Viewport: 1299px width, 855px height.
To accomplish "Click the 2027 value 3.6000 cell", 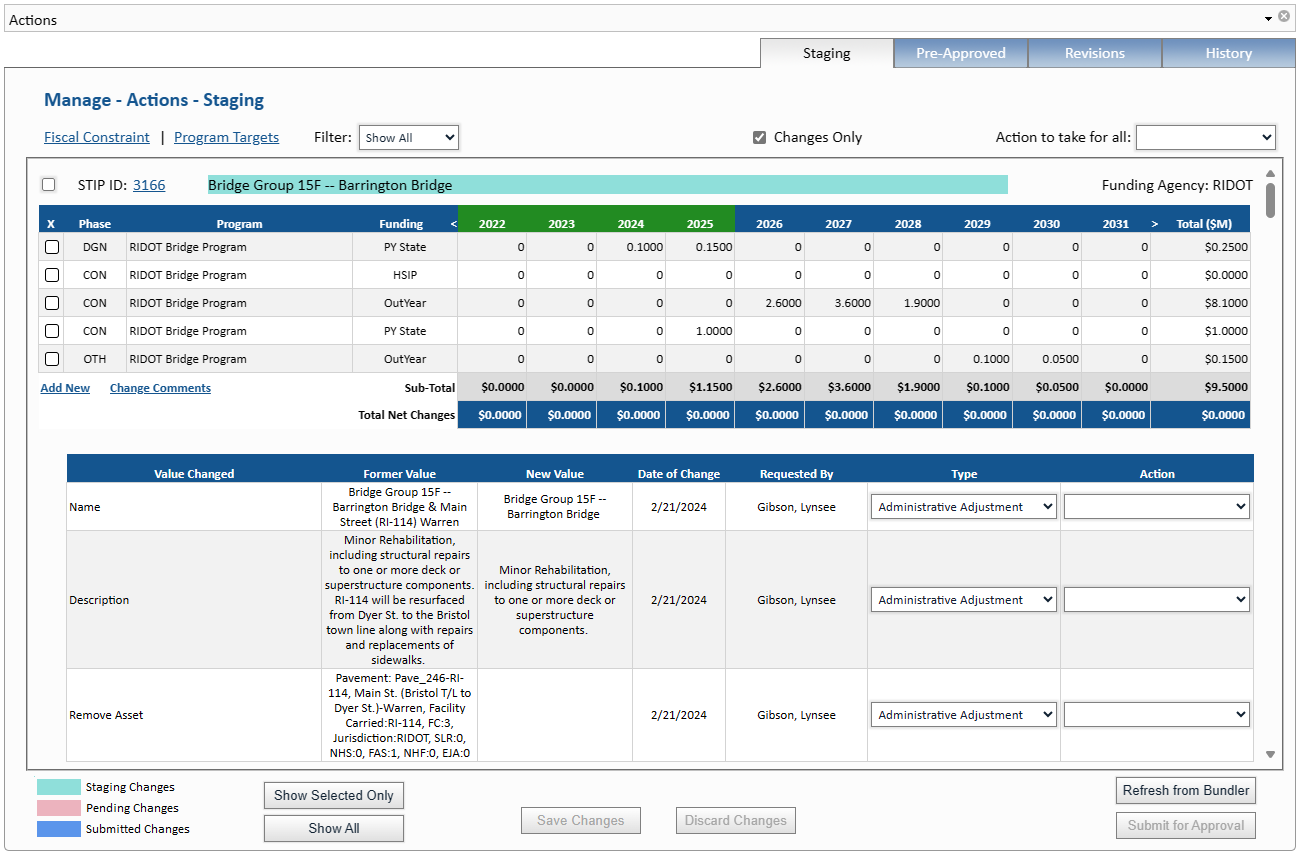I will click(x=838, y=303).
